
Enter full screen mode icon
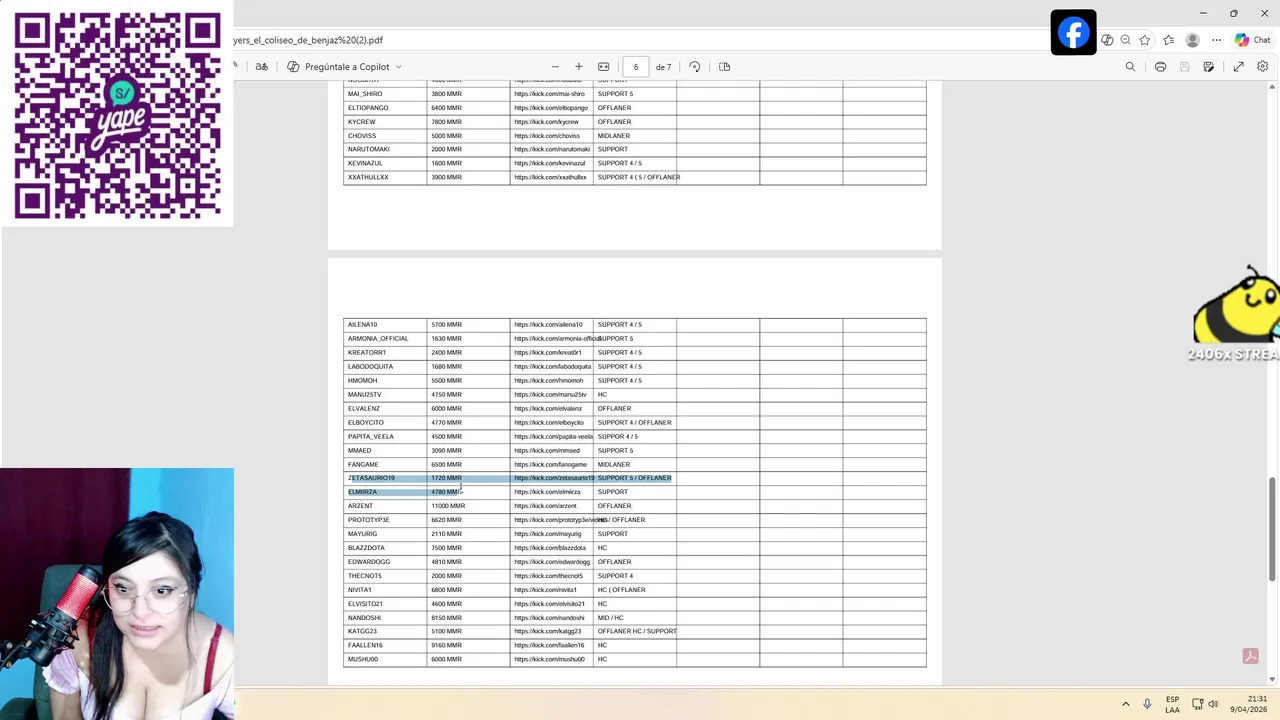(x=1239, y=67)
